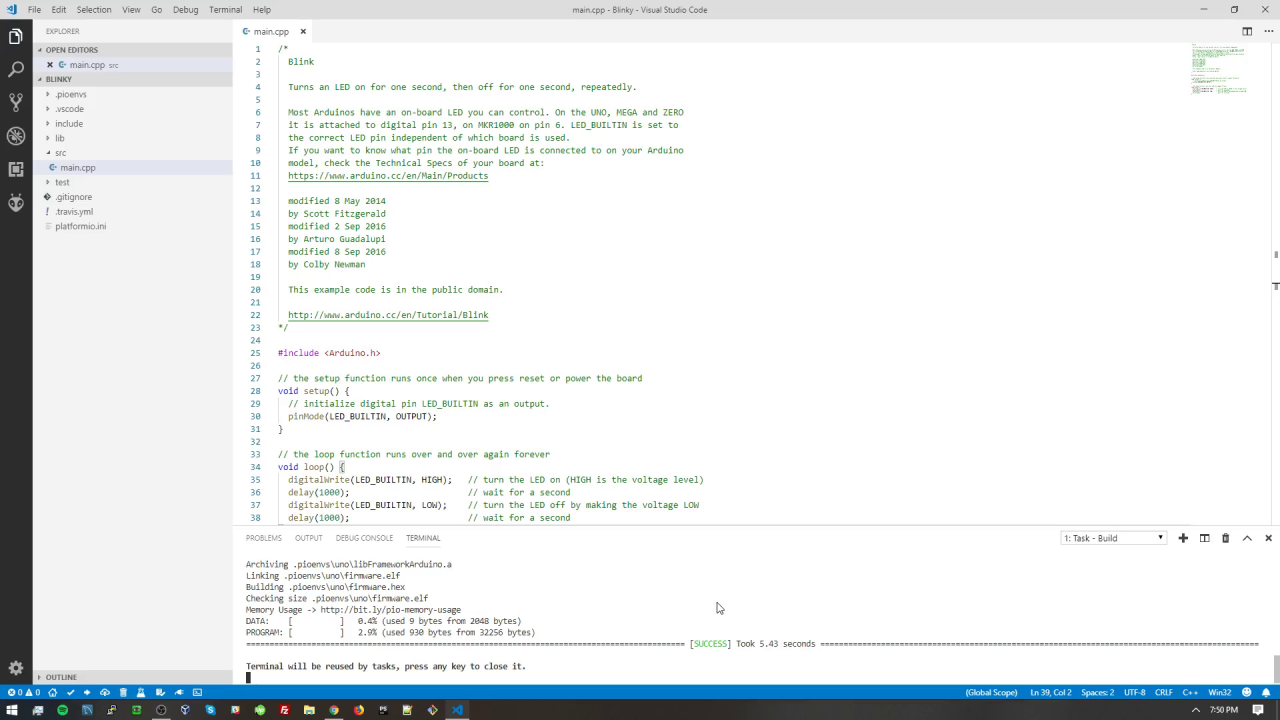Open the Selection menu
Screen dimensions: 1280x720
pos(94,9)
